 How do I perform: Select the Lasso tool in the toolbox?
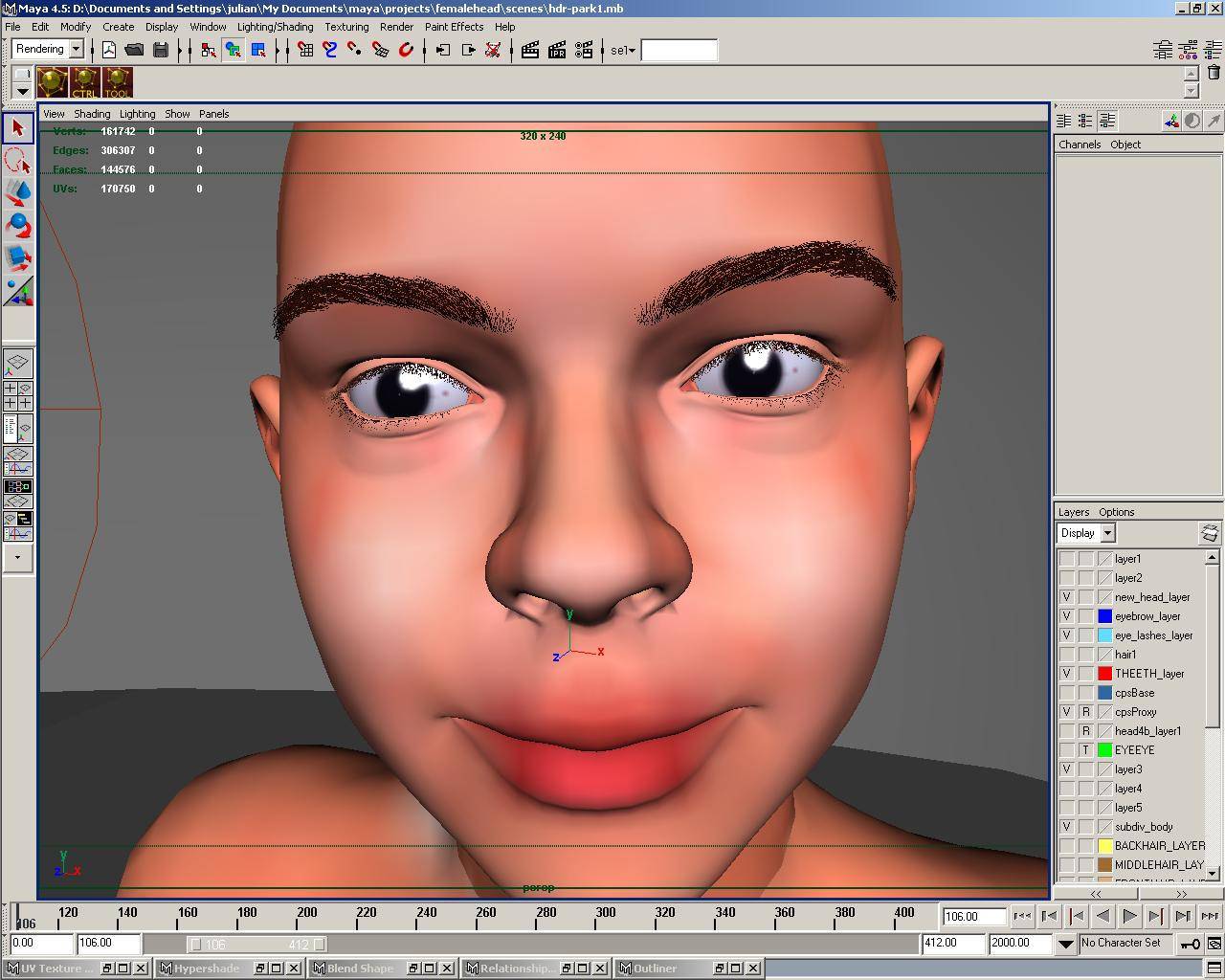click(x=17, y=160)
